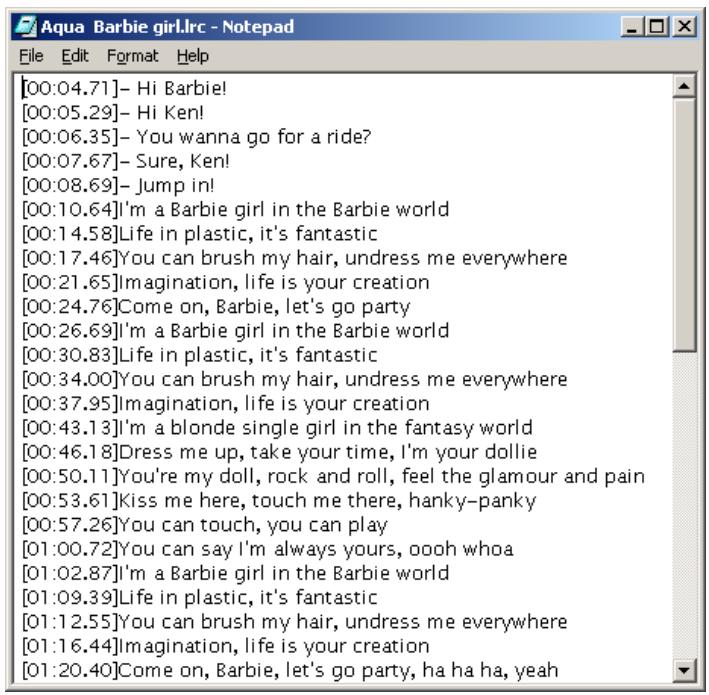Minimize the Notepad window
Image resolution: width=709 pixels, height=695 pixels.
click(632, 26)
